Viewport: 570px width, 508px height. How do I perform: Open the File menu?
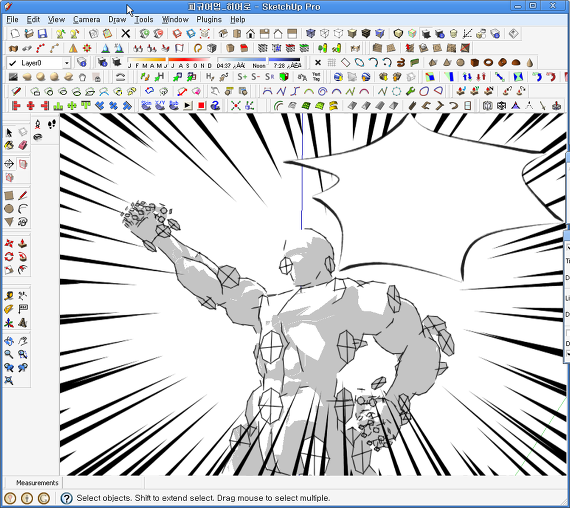click(x=12, y=20)
